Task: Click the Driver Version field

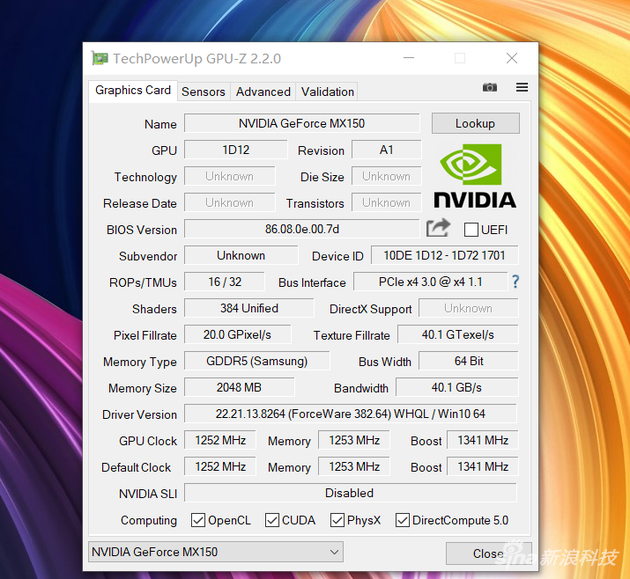Action: click(x=350, y=413)
